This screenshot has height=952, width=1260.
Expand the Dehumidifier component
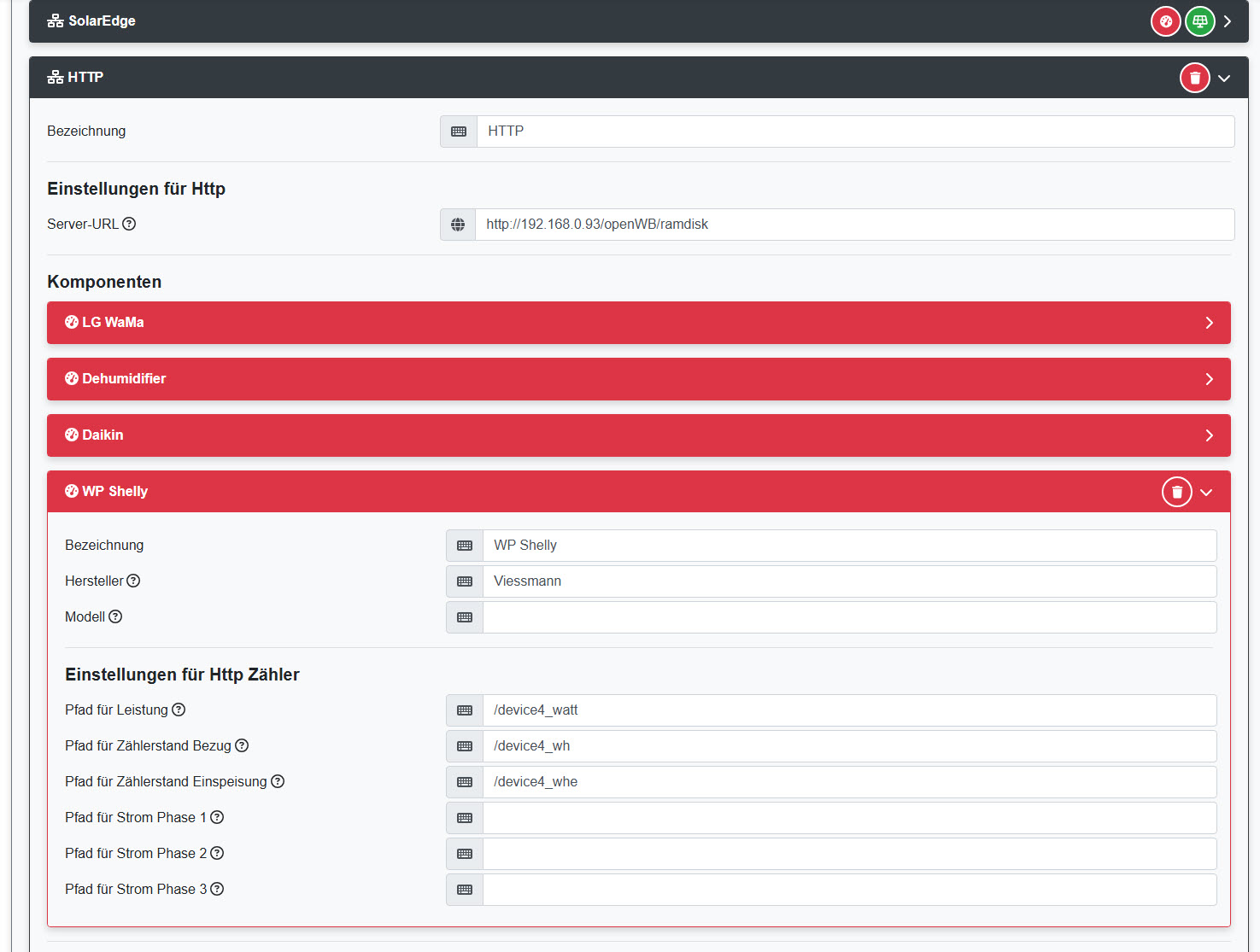[1209, 379]
